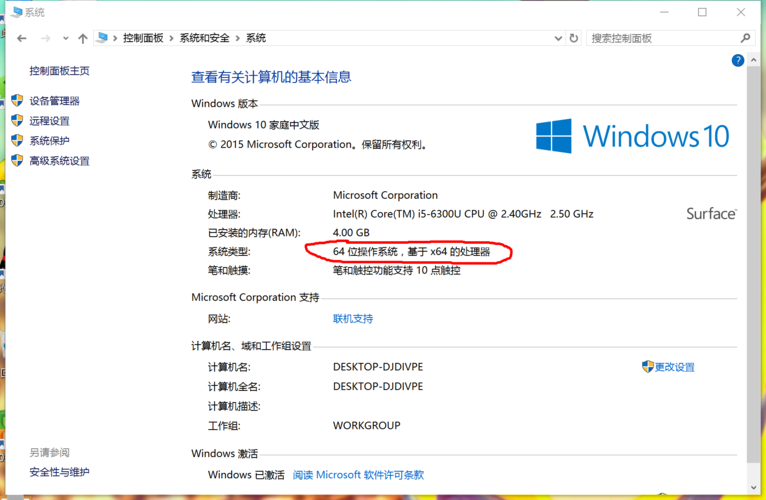Click into the 搜索控制面板 search field
This screenshot has height=500, width=766.
[660, 38]
